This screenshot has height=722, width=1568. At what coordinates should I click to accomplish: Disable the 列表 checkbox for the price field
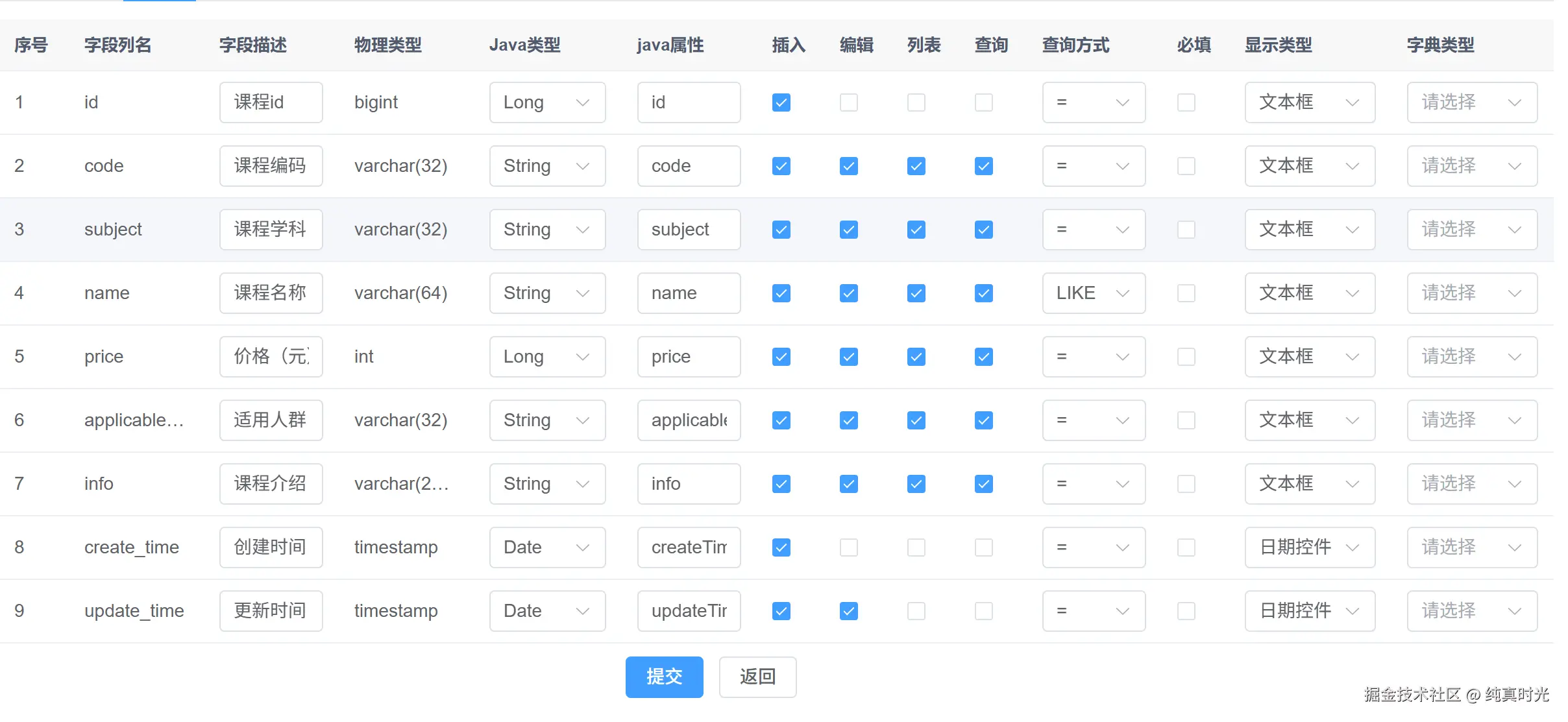pos(916,356)
